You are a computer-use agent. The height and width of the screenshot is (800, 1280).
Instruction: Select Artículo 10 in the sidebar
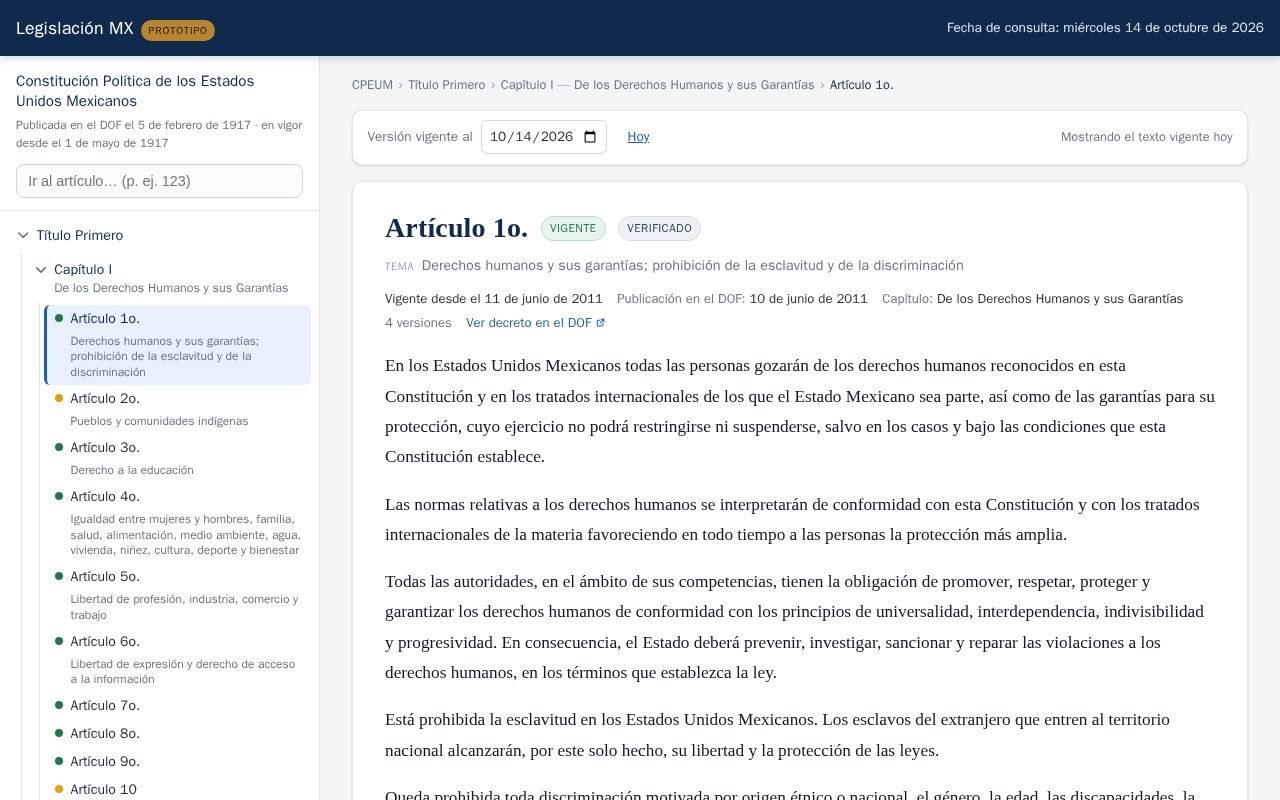[x=178, y=790]
